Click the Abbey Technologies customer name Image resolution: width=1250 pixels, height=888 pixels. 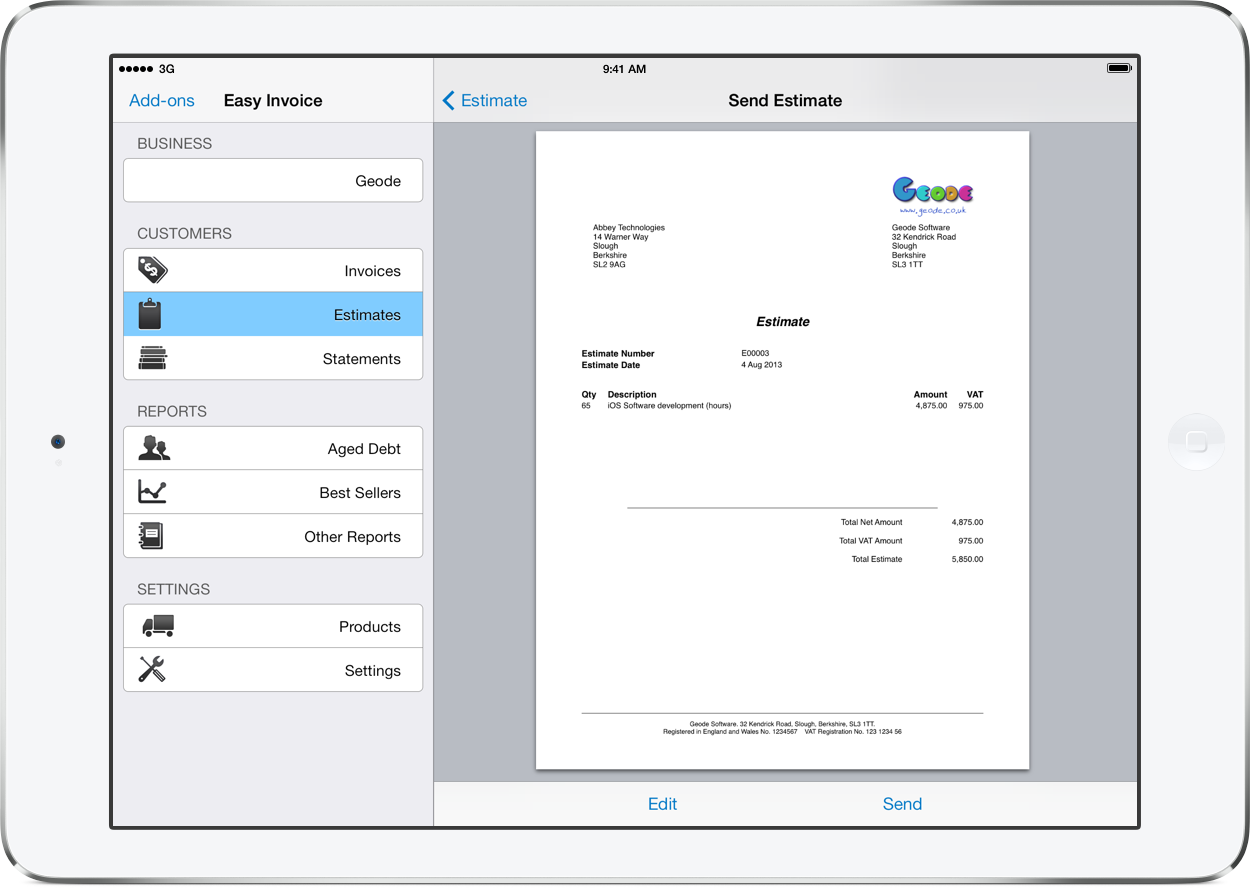(629, 228)
